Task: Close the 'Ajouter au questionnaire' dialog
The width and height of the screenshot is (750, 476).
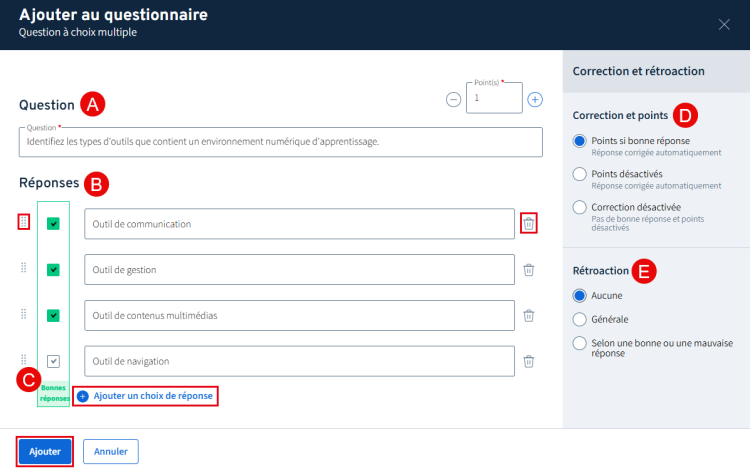Action: click(x=724, y=25)
